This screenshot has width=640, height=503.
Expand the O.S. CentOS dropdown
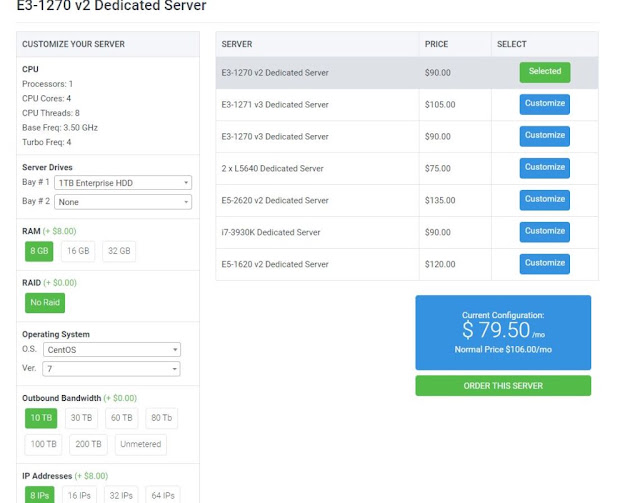[x=112, y=350]
